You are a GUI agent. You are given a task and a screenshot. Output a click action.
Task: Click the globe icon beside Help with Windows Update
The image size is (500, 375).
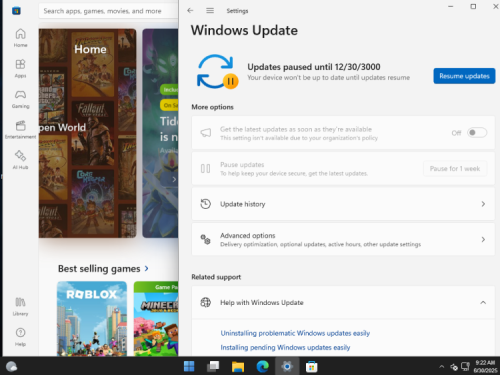click(206, 302)
